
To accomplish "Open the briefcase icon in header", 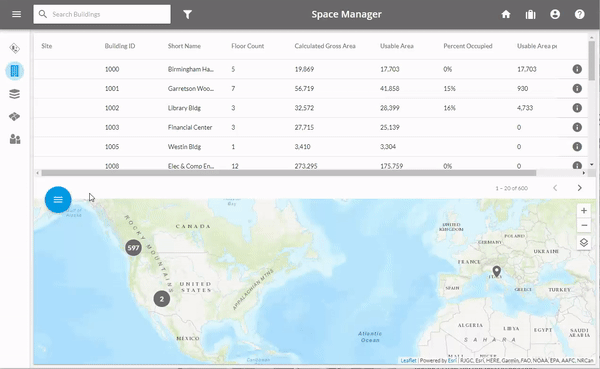I will [x=530, y=15].
